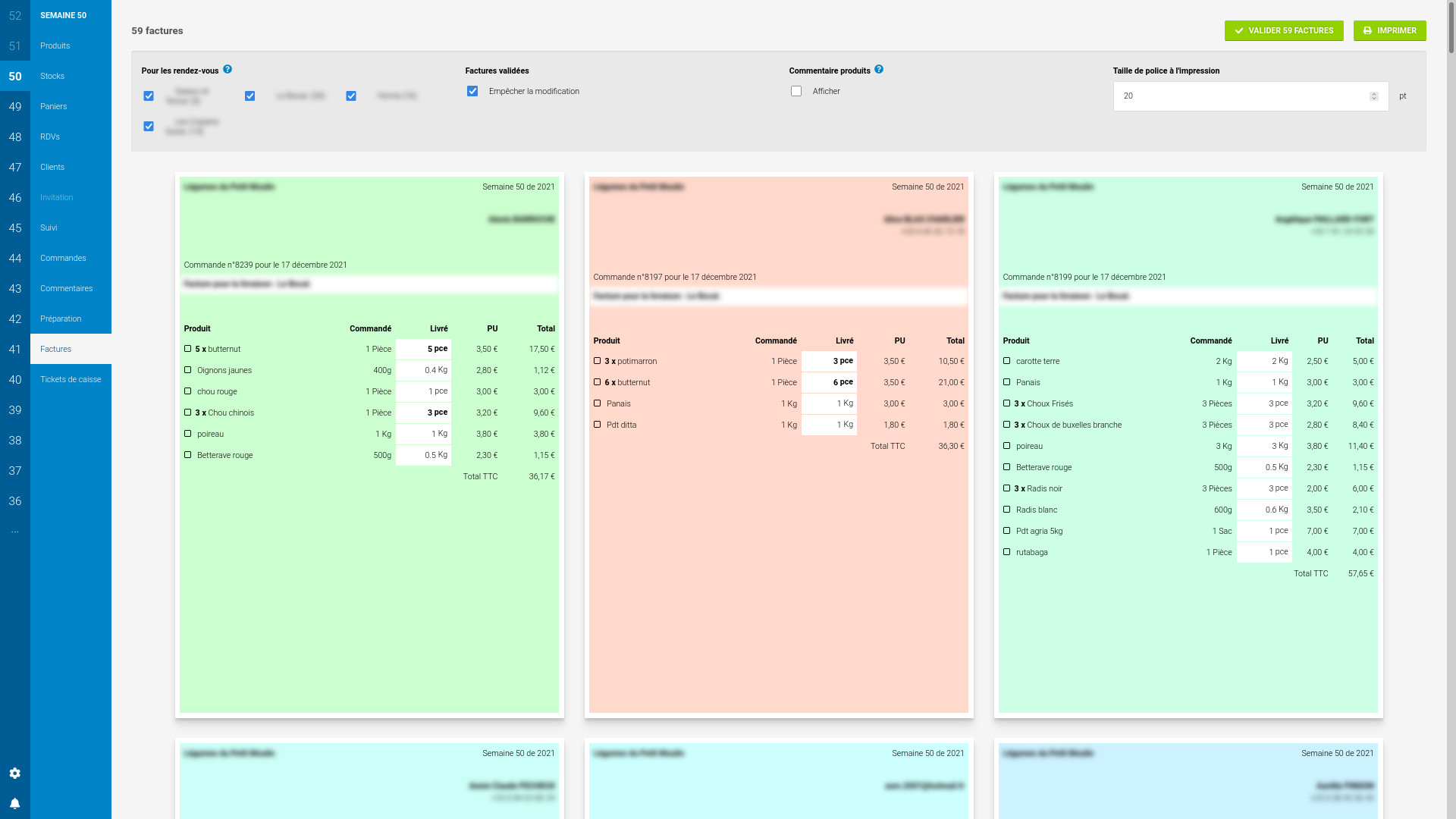
Task: Tick the potimarron line checkbox
Action: click(598, 361)
